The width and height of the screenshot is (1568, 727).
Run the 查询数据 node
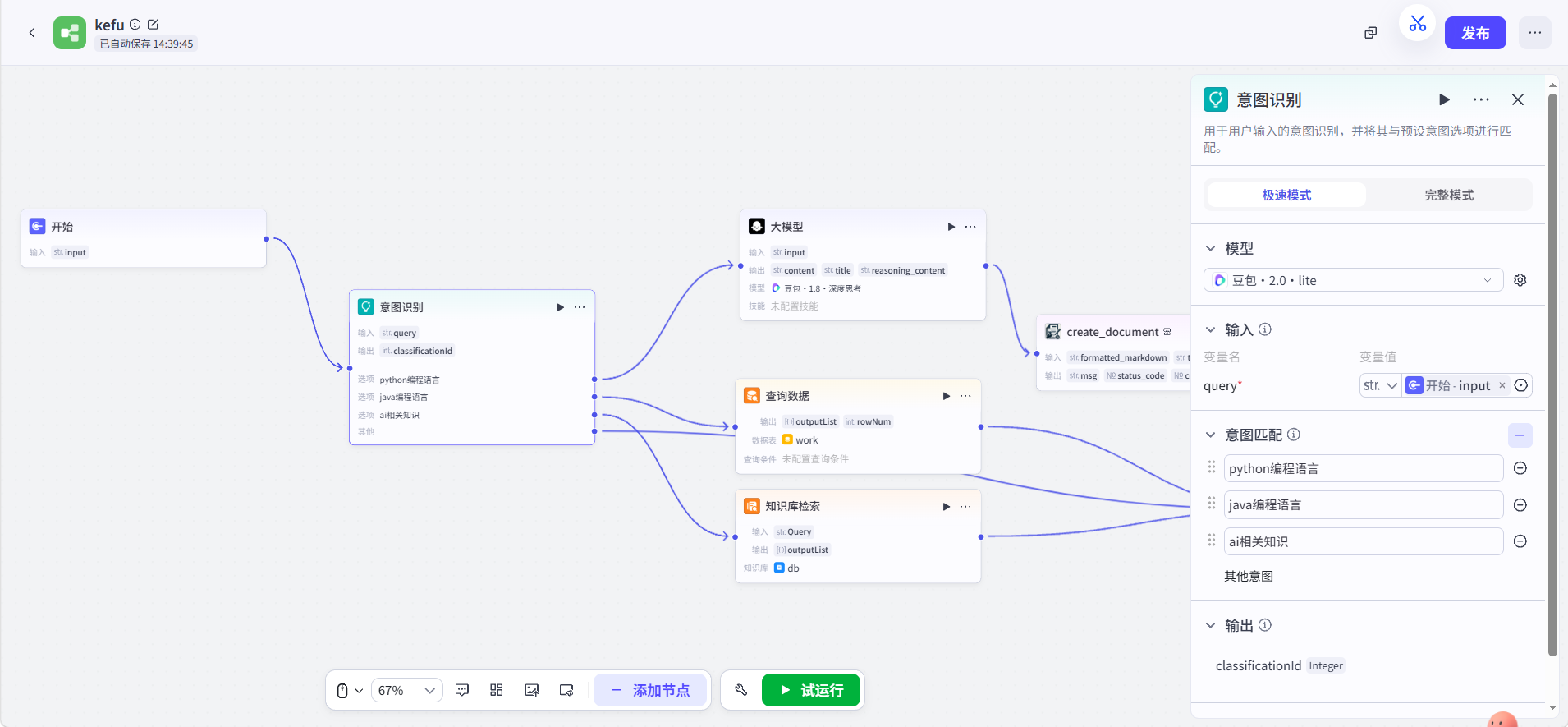pos(947,396)
